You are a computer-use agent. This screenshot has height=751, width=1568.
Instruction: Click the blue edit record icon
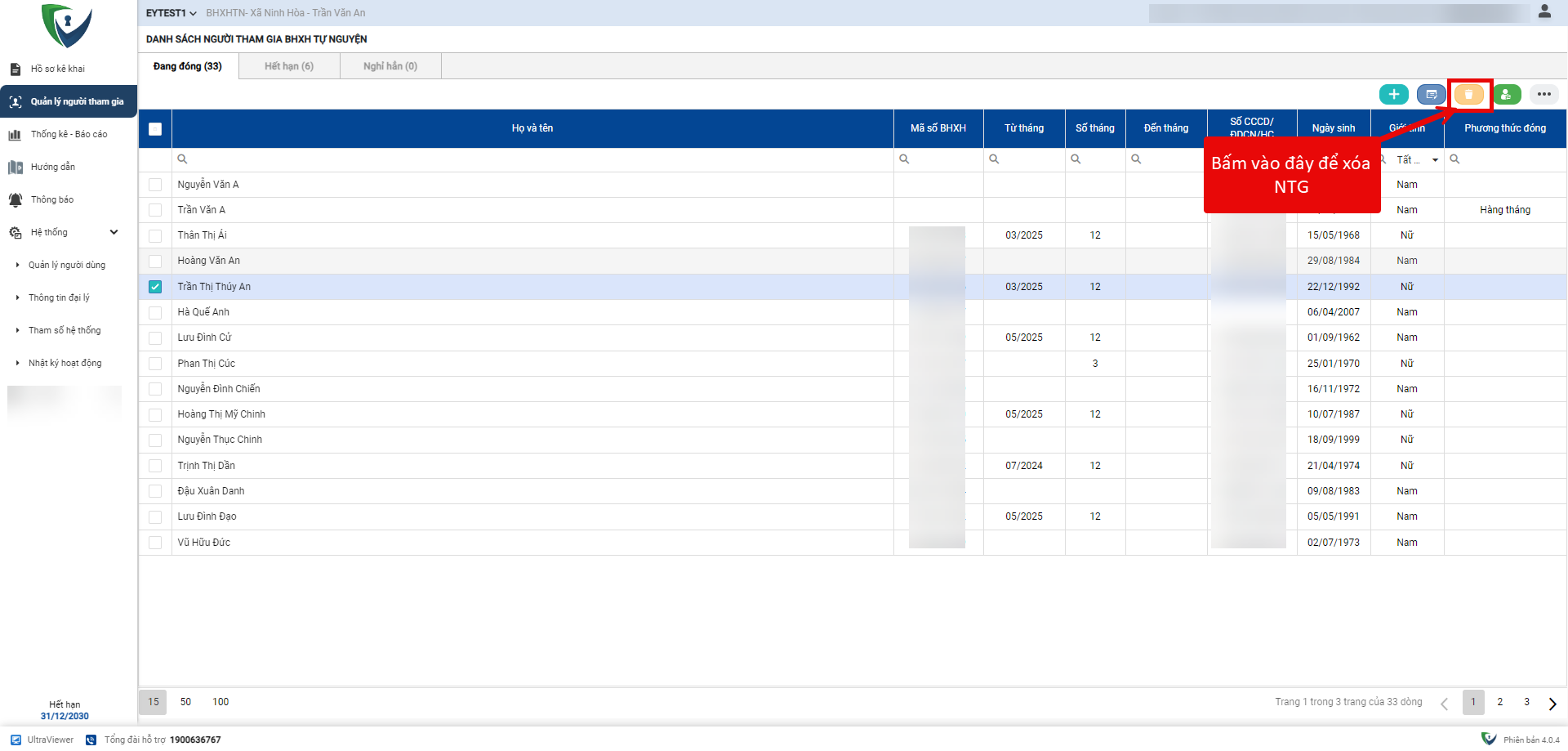point(1431,95)
